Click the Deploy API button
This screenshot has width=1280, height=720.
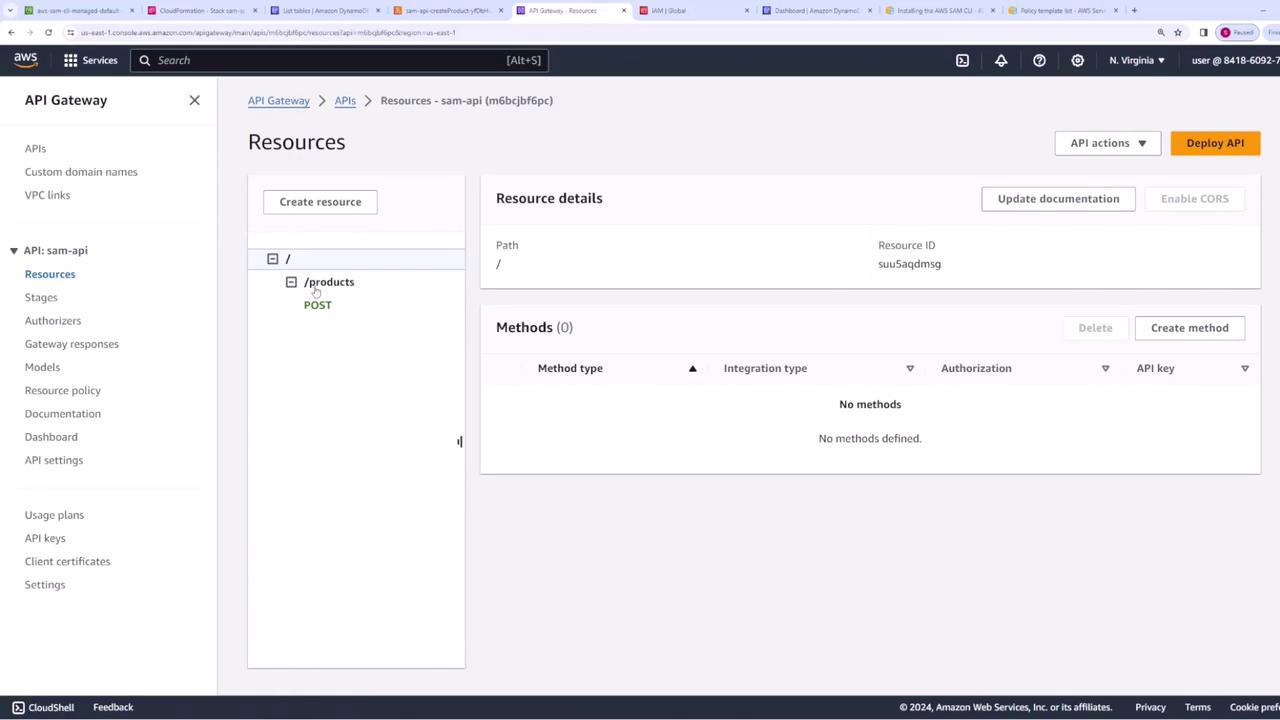click(x=1215, y=143)
